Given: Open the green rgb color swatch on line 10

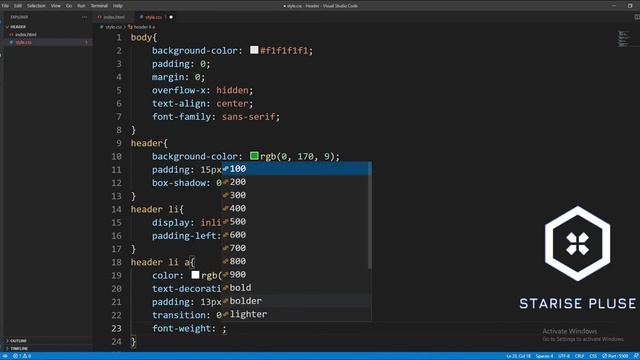Looking at the screenshot, I should click(x=254, y=156).
